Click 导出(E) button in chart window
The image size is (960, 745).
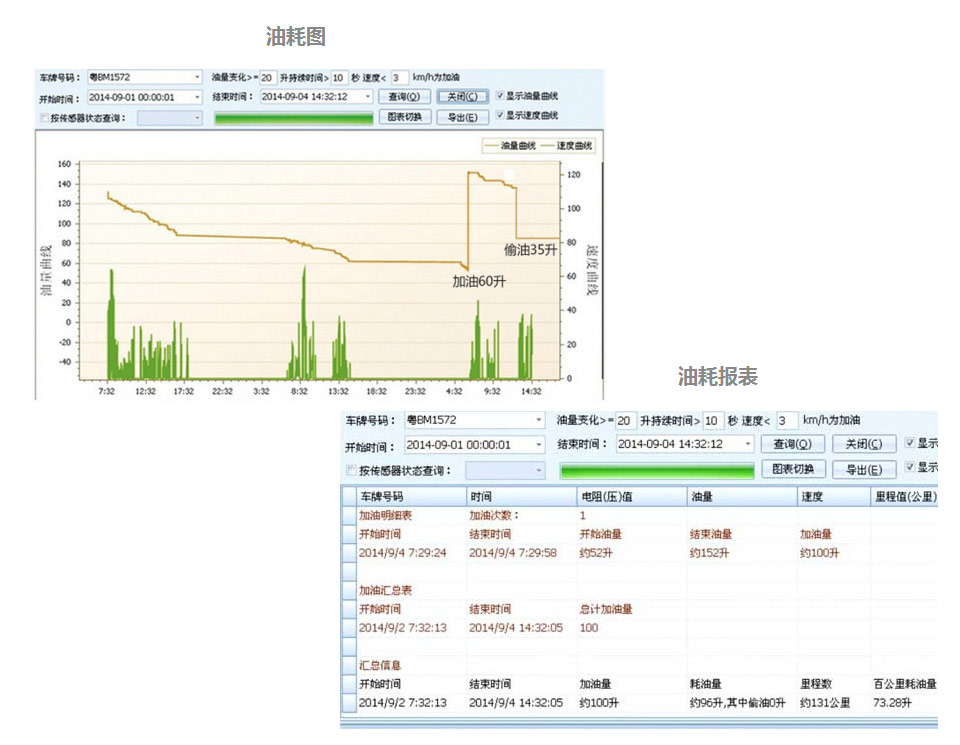[462, 117]
